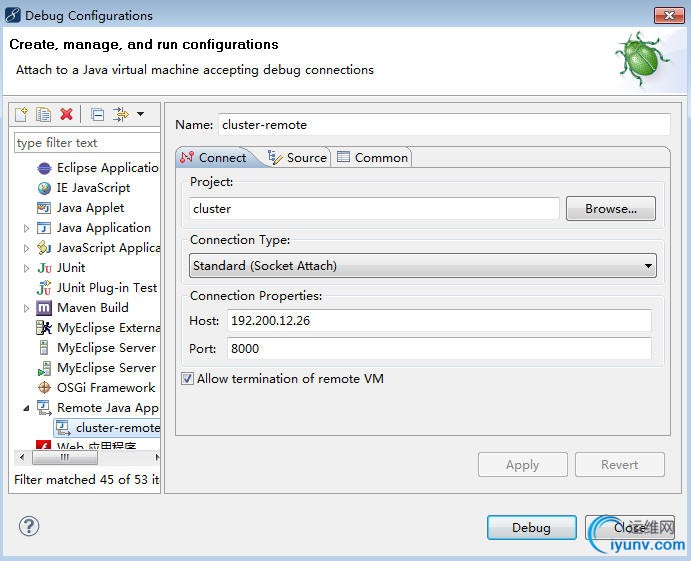Viewport: 691px width, 561px height.
Task: Click the filter launch configurations icon
Action: coord(120,115)
